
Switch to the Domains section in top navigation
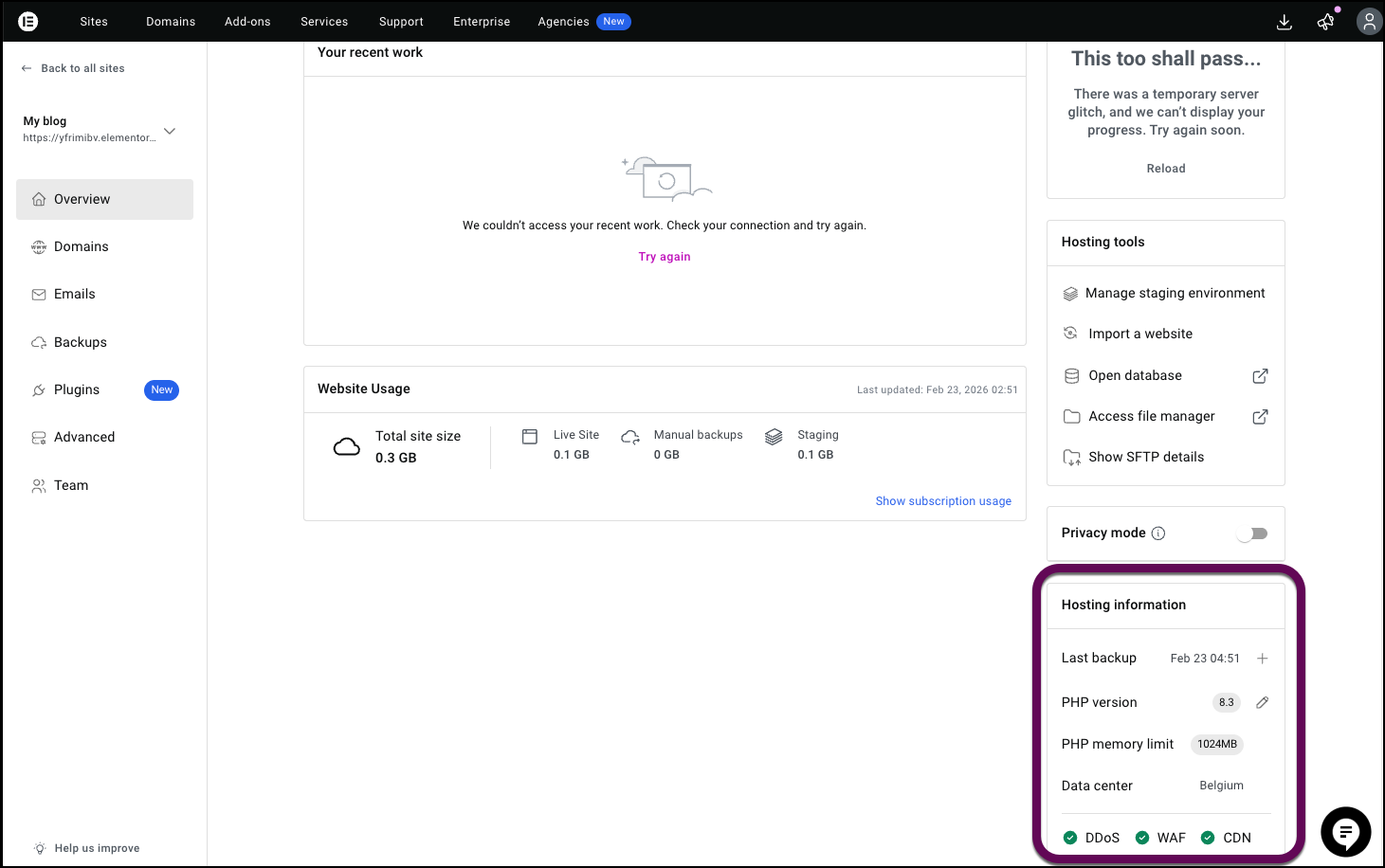pos(170,21)
